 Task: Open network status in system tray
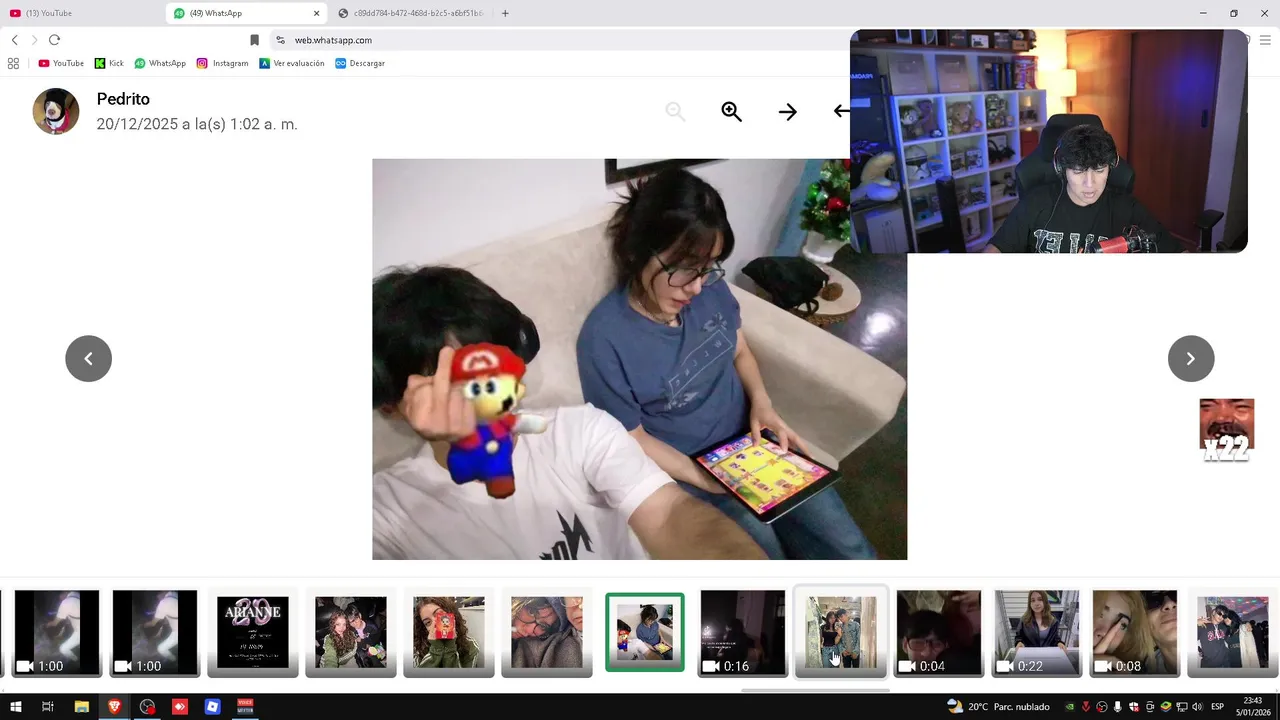click(x=1182, y=707)
